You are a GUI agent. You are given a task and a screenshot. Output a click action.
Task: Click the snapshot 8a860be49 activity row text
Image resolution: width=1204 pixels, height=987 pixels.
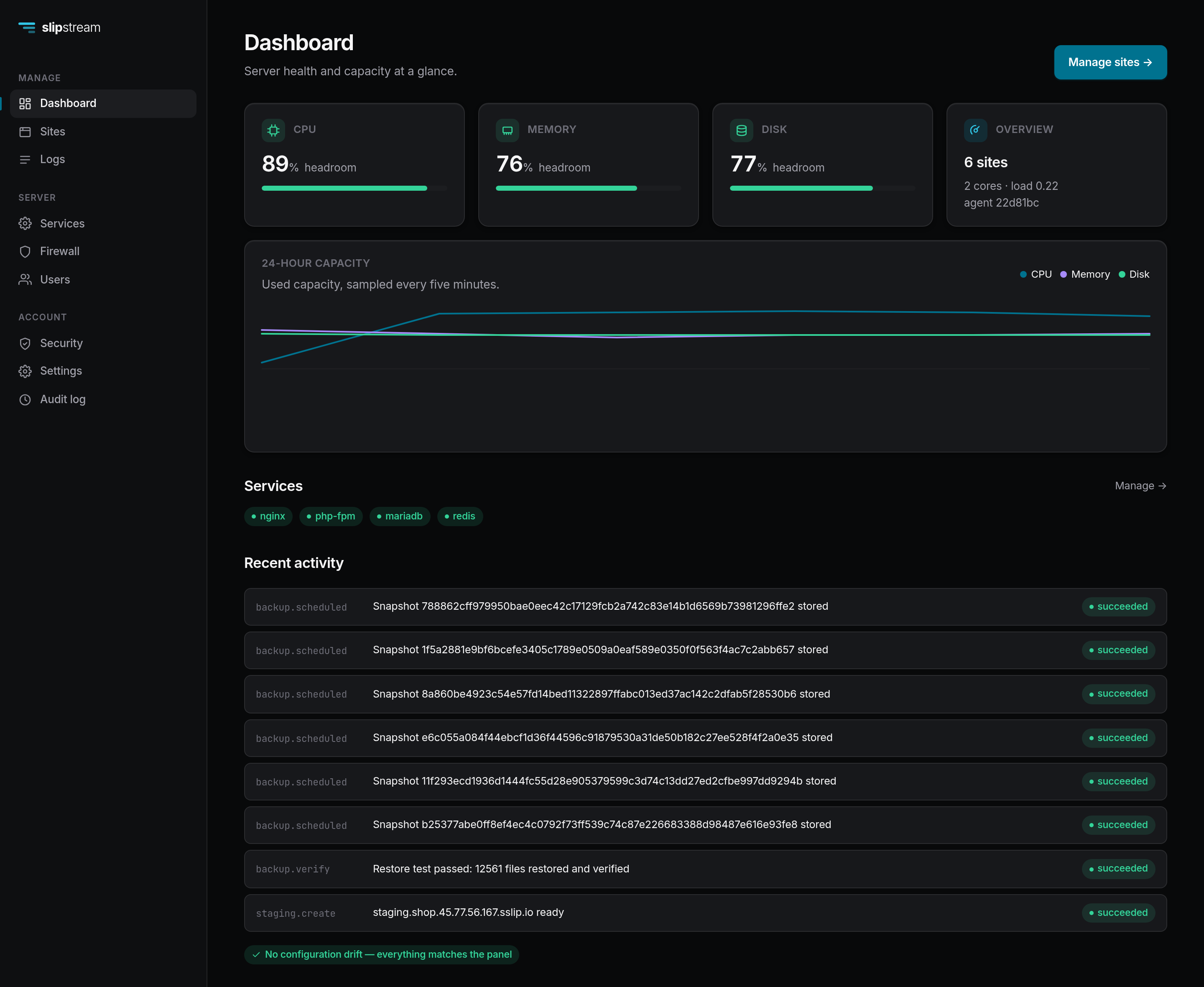click(x=602, y=694)
